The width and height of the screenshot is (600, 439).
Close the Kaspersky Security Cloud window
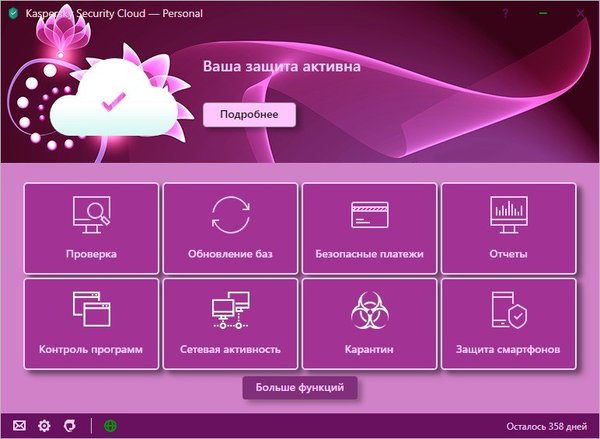pos(580,13)
